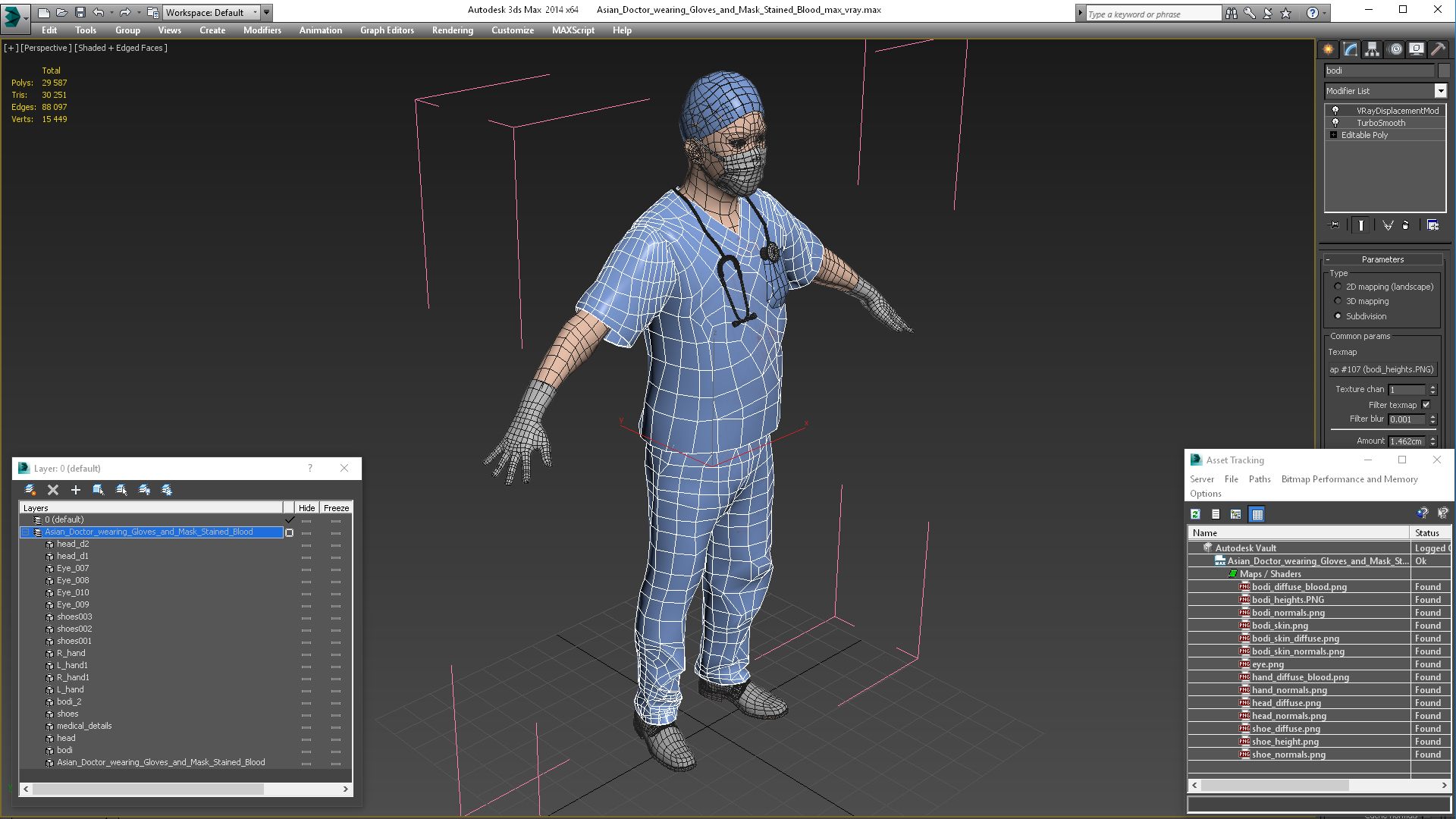Viewport: 1456px width, 819px height.
Task: Open the Workspace: Default dropdown
Action: [211, 13]
